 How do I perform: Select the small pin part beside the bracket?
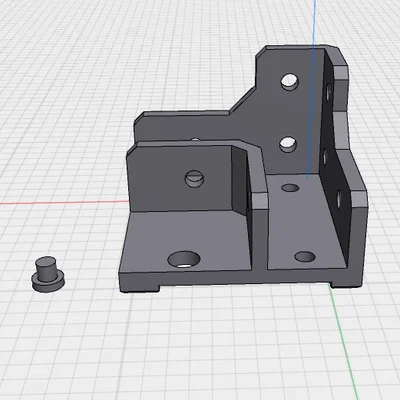tap(48, 274)
